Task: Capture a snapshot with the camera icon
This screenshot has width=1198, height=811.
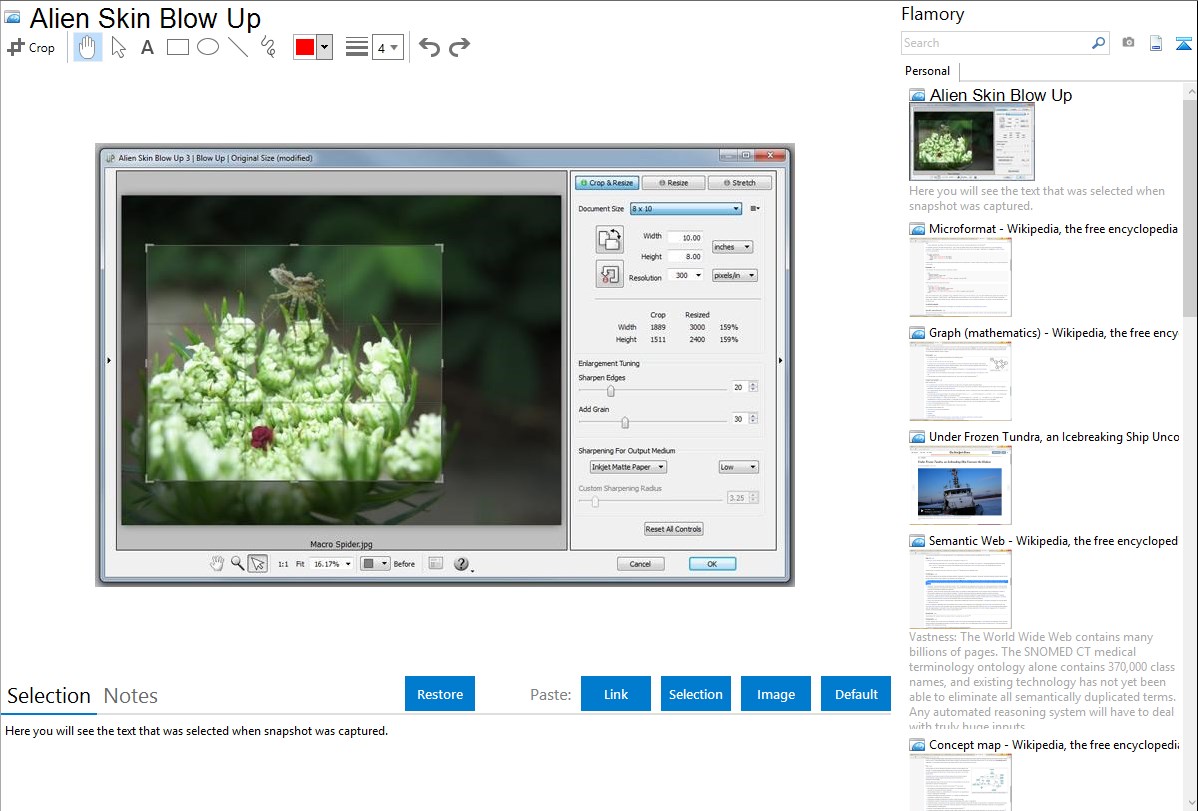Action: [1128, 43]
